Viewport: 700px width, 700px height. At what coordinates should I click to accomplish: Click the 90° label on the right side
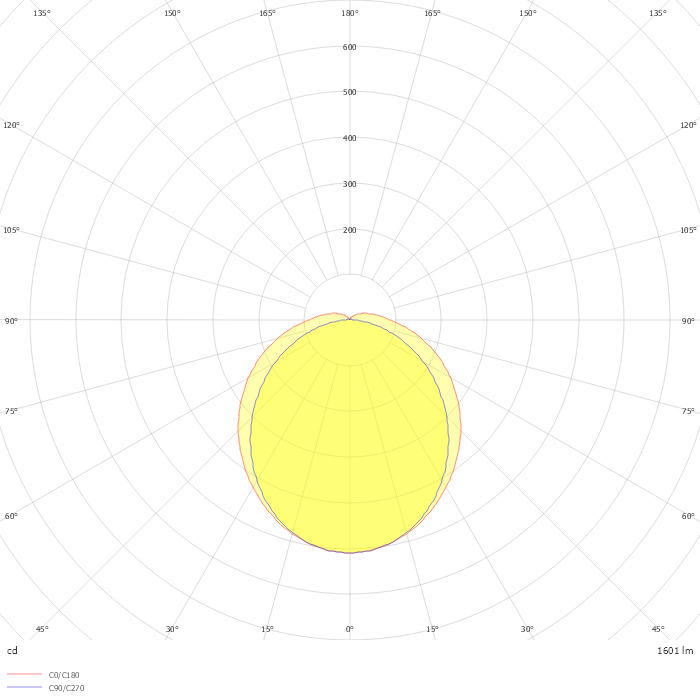tap(688, 321)
